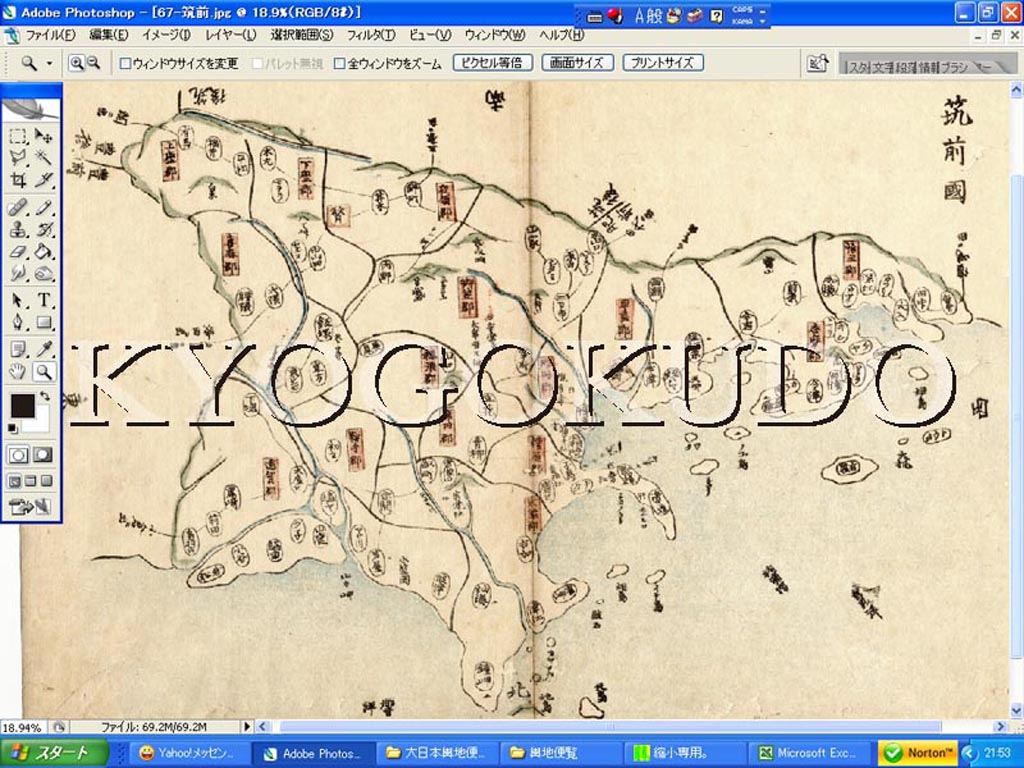
Task: Click zoom-in magnifier in options bar
Action: 76,63
